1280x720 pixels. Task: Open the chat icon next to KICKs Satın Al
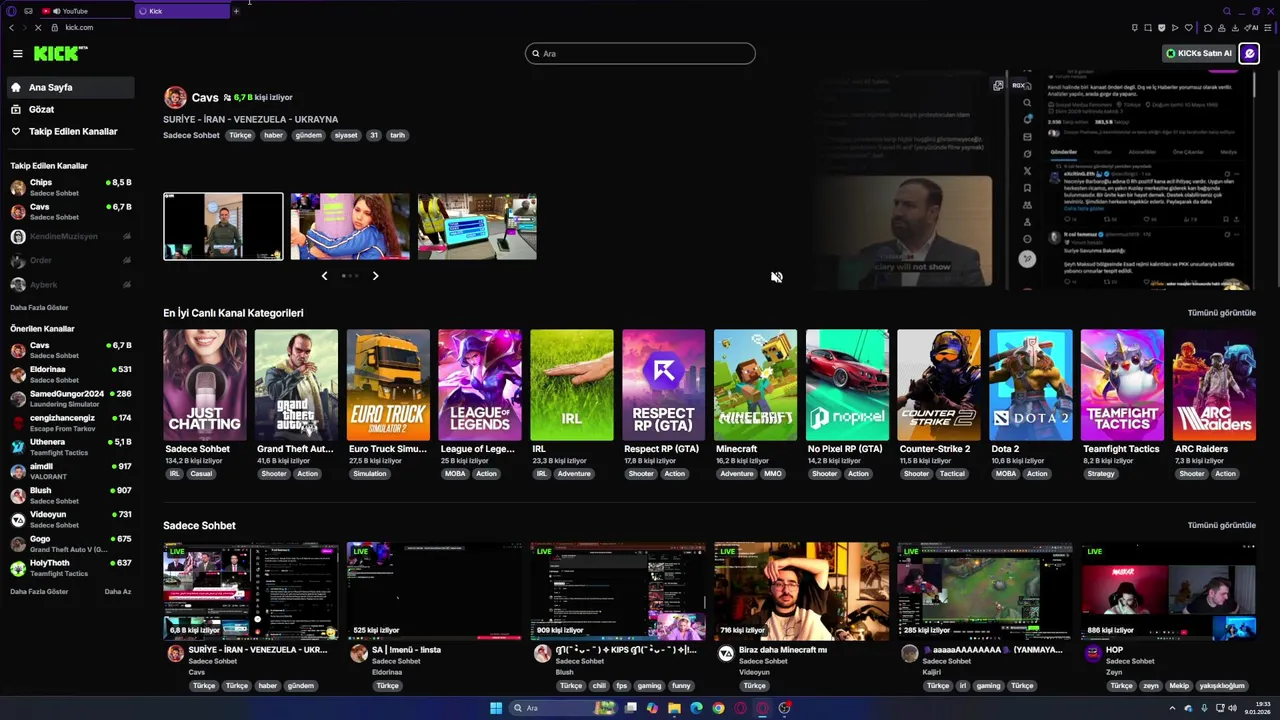point(1249,54)
